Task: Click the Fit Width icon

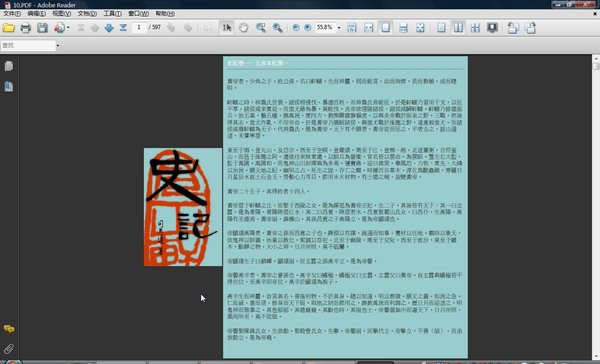Action: click(368, 28)
